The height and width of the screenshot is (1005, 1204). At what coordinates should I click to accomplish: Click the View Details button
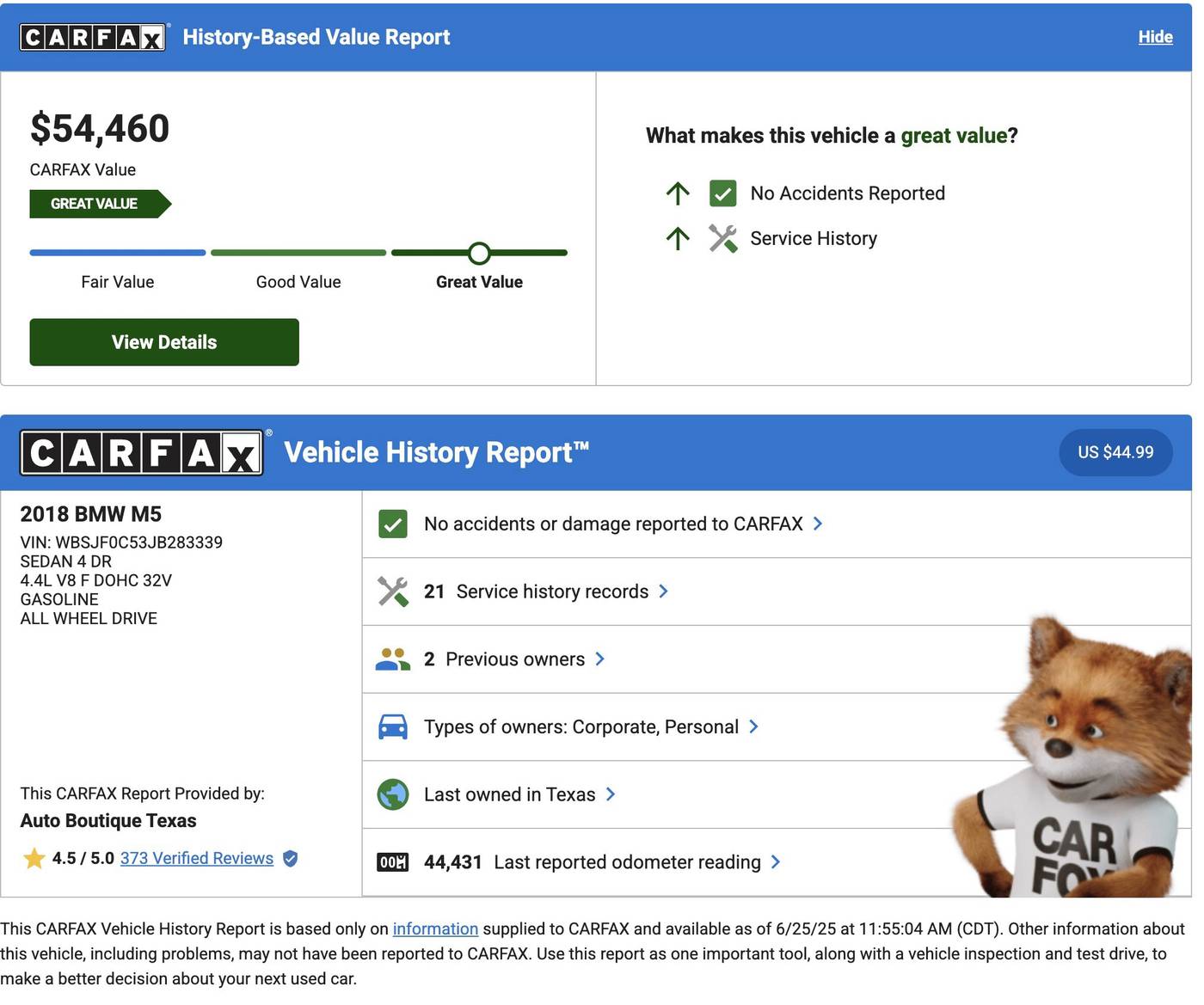click(164, 342)
